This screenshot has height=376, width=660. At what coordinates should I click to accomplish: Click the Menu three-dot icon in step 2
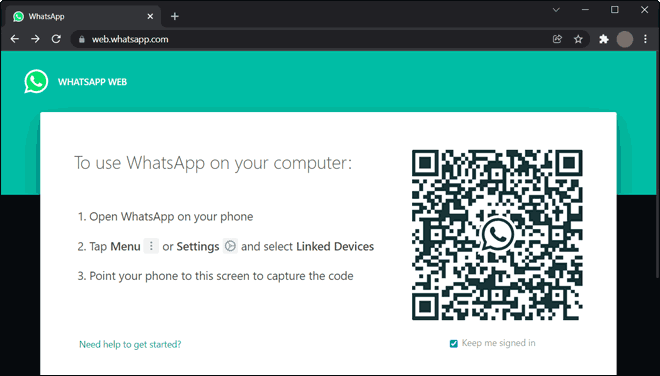tap(151, 246)
